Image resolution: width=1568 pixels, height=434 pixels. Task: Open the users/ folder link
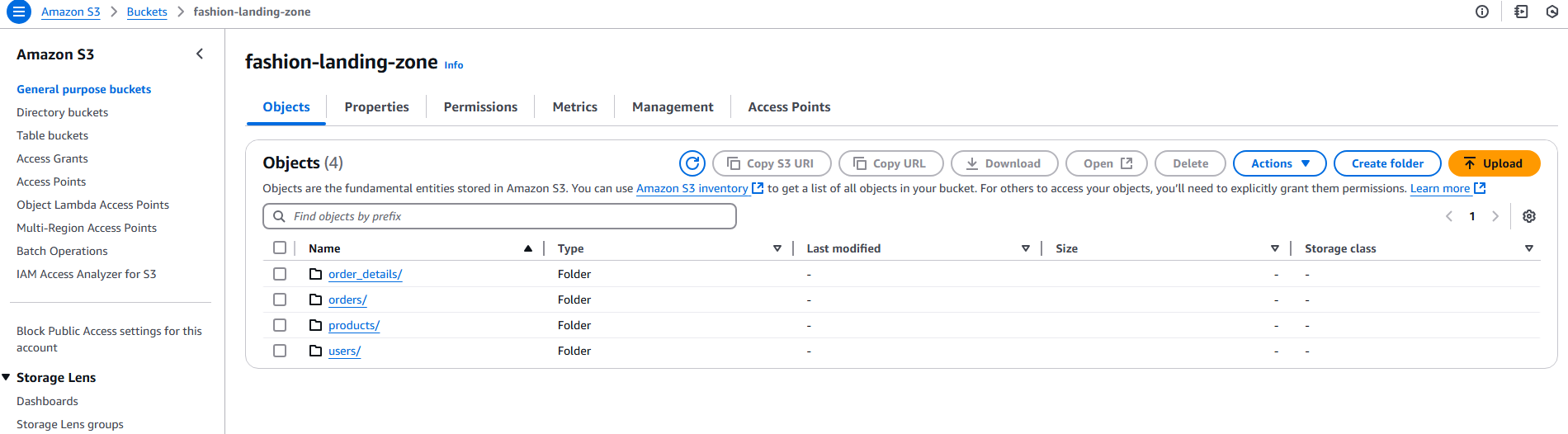(x=344, y=351)
